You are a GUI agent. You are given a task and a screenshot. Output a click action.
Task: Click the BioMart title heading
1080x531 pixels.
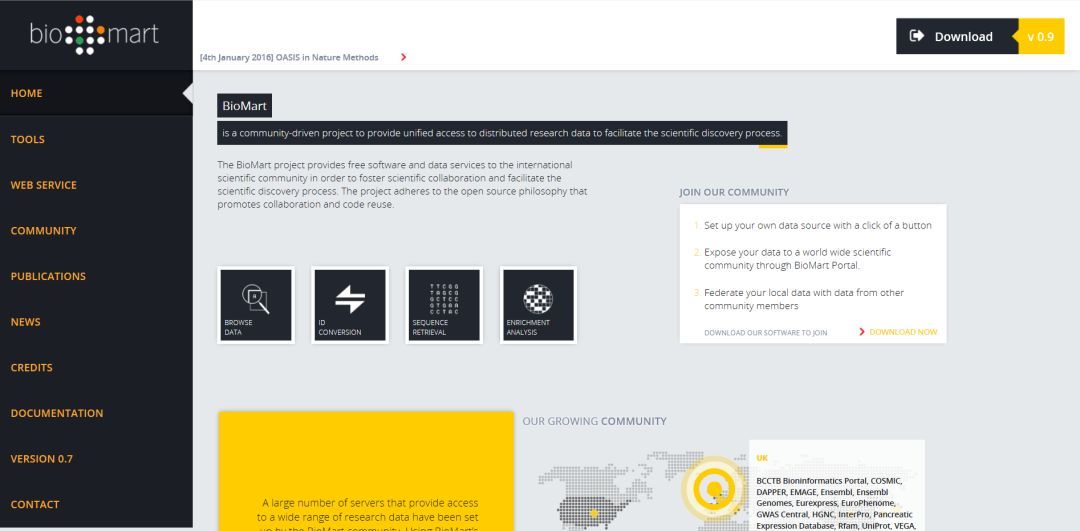[245, 106]
